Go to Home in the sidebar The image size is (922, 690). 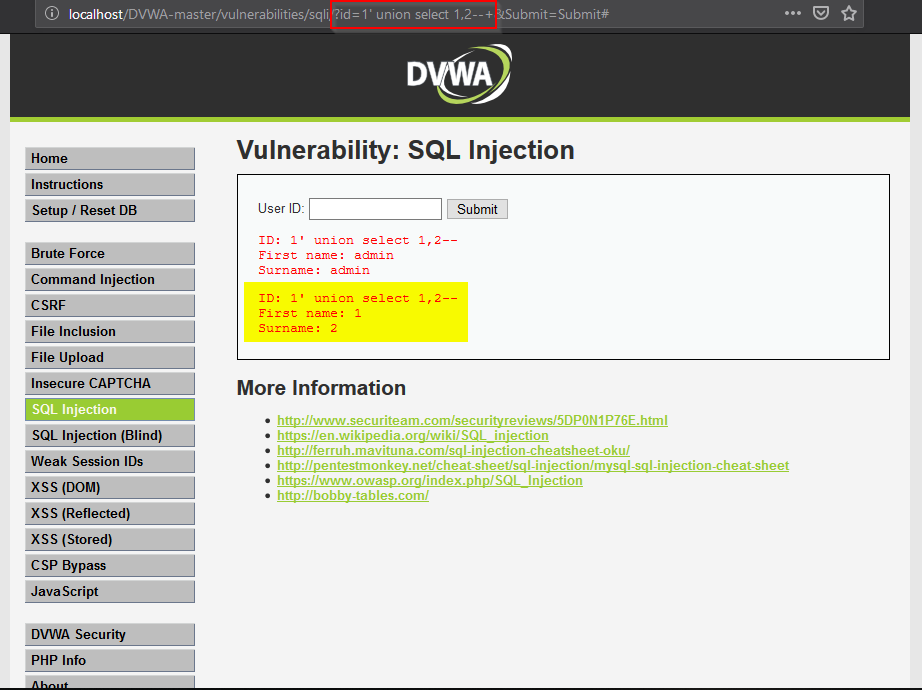tap(110, 159)
